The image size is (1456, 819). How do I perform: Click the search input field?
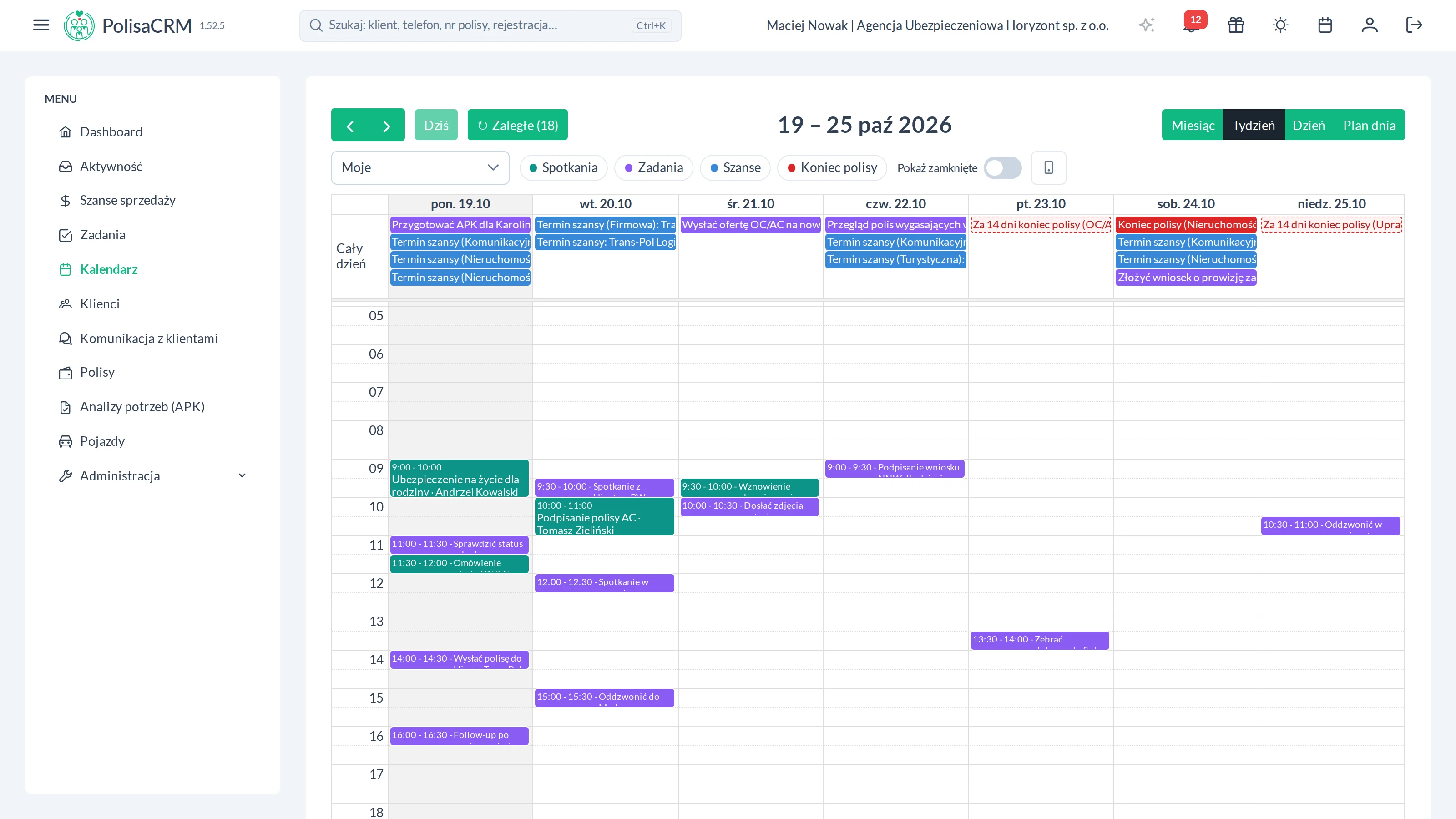point(490,25)
